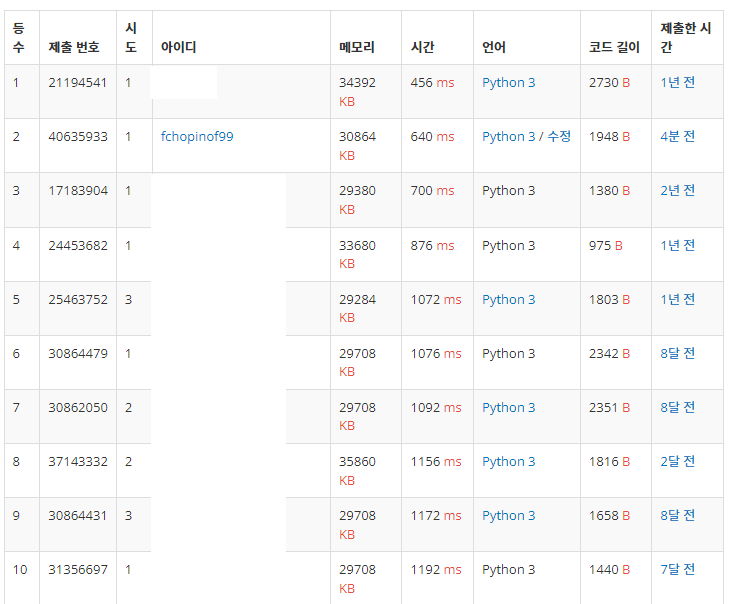This screenshot has height=604, width=732.
Task: Click 876 ms time value
Action: [x=432, y=246]
